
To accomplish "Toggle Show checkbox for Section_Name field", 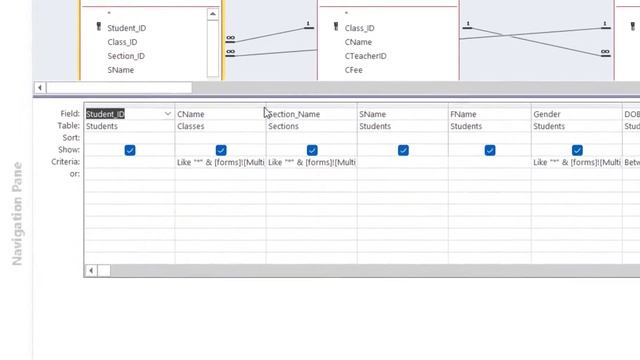I will pyautogui.click(x=312, y=150).
